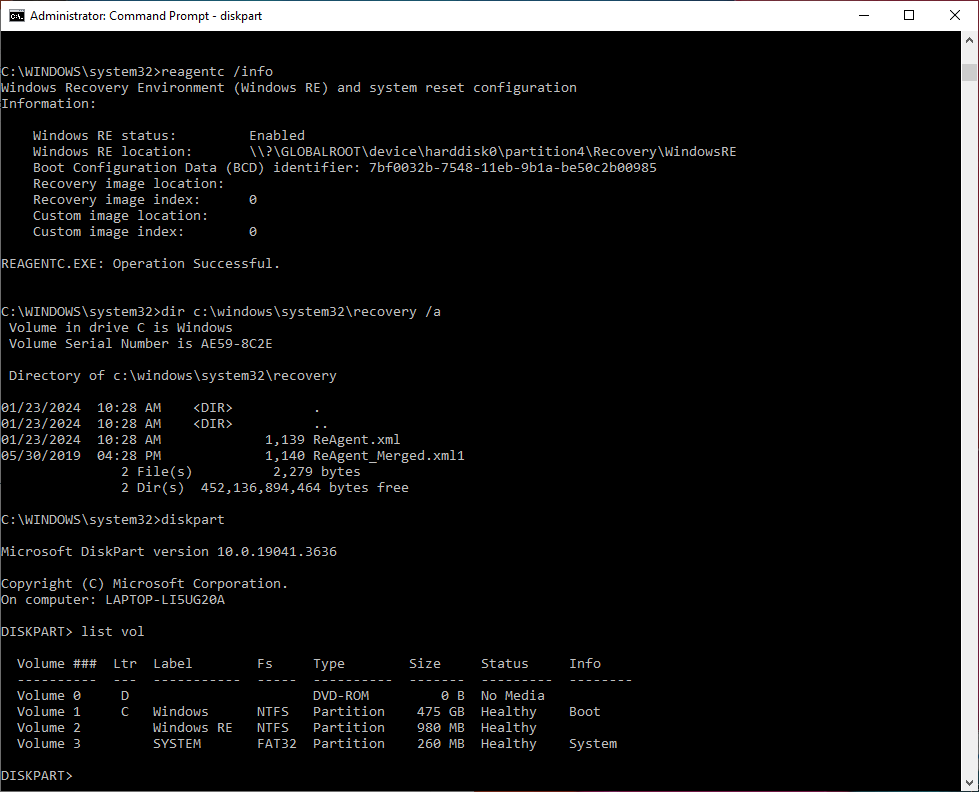Click the 'Fs' column header

pos(265,663)
